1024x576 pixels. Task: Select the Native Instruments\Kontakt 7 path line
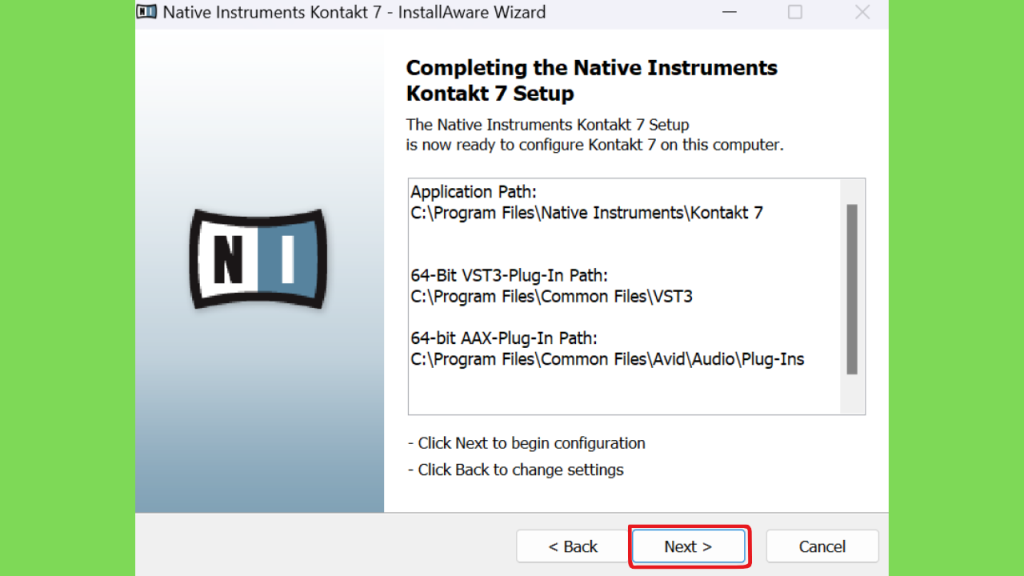587,213
